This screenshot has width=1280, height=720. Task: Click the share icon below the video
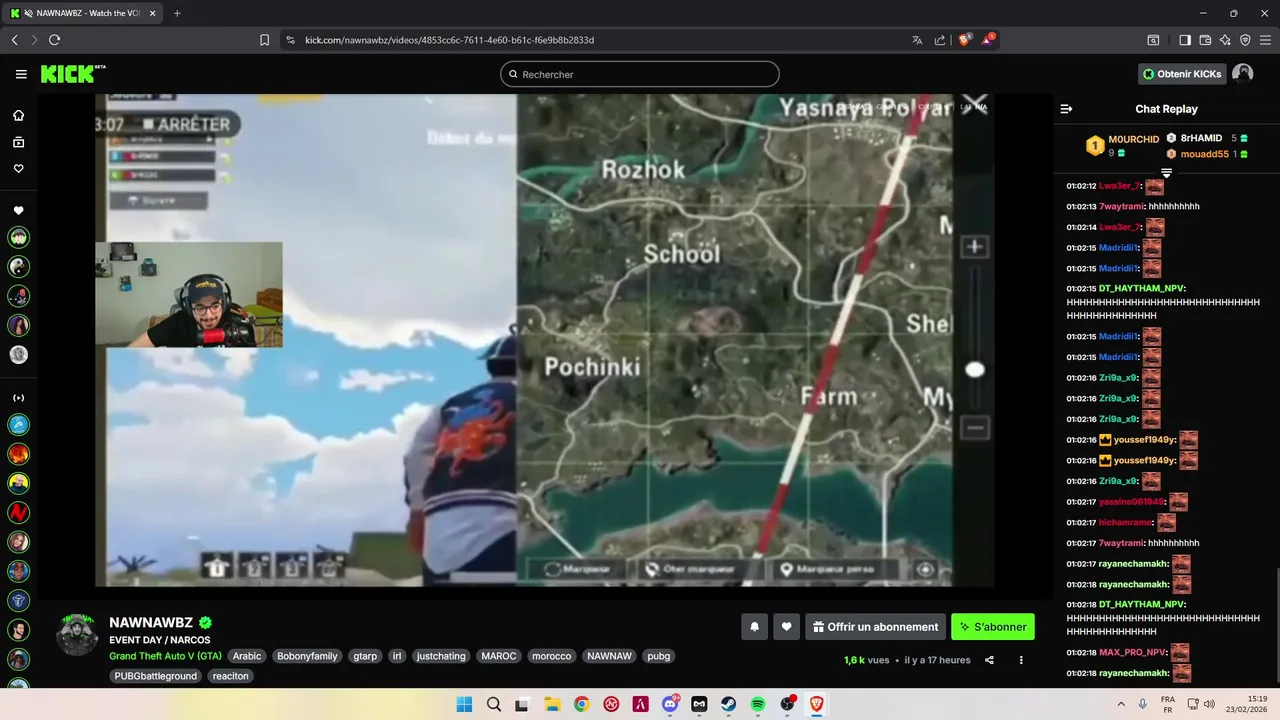coord(989,660)
